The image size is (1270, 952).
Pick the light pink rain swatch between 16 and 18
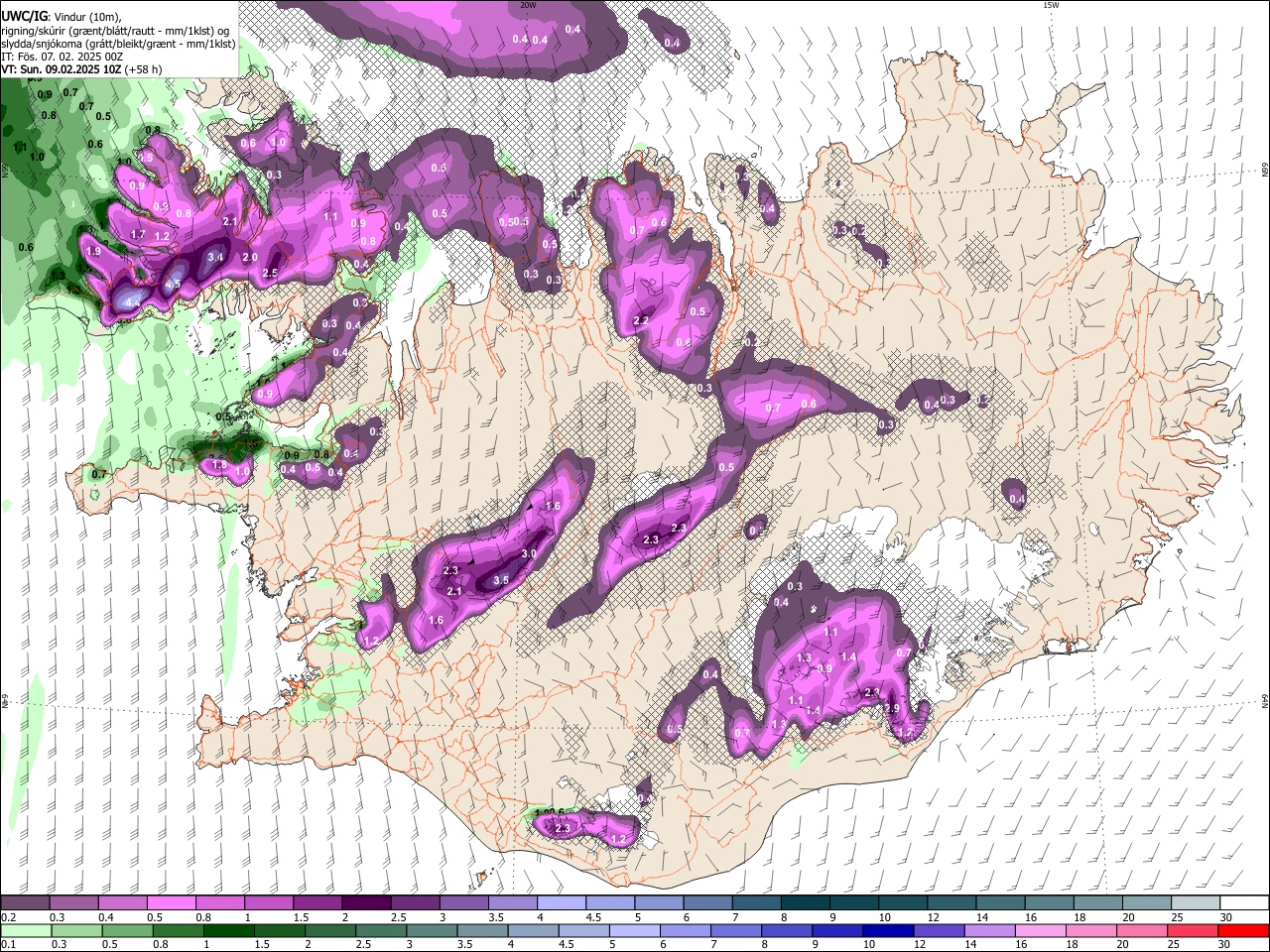click(x=1039, y=930)
